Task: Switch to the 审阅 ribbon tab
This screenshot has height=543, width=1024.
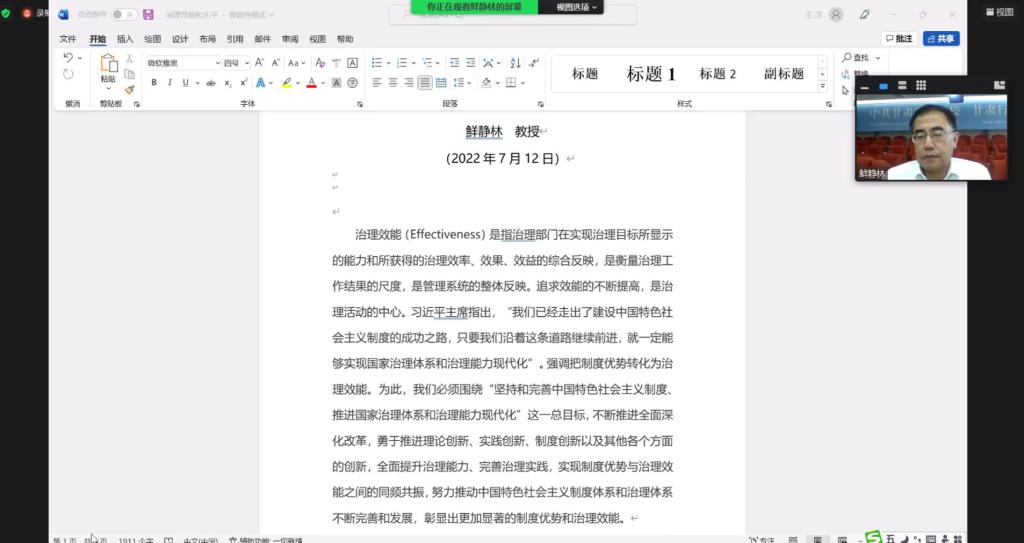Action: click(290, 39)
